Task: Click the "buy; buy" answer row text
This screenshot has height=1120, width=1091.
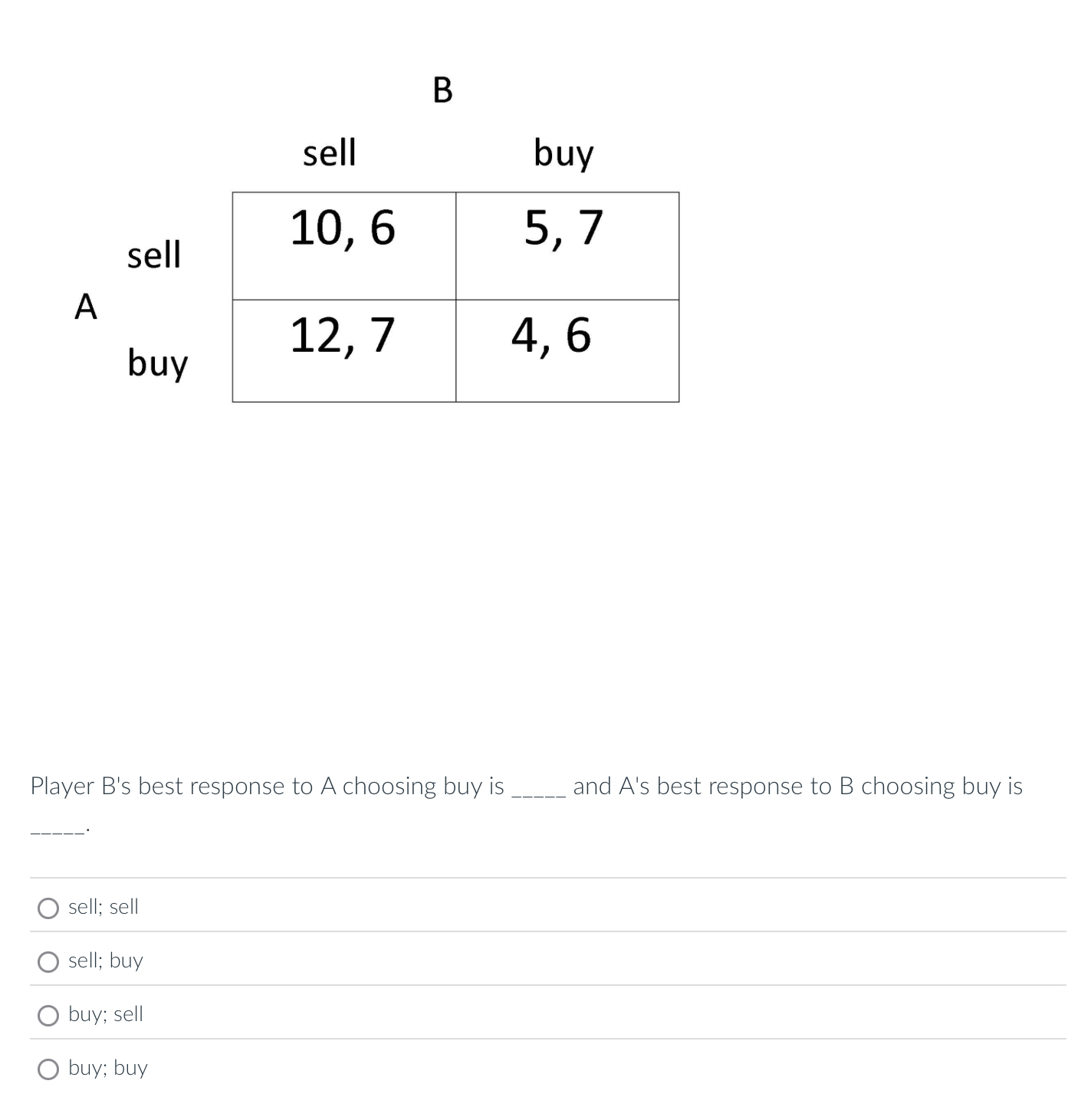Action: [107, 1067]
